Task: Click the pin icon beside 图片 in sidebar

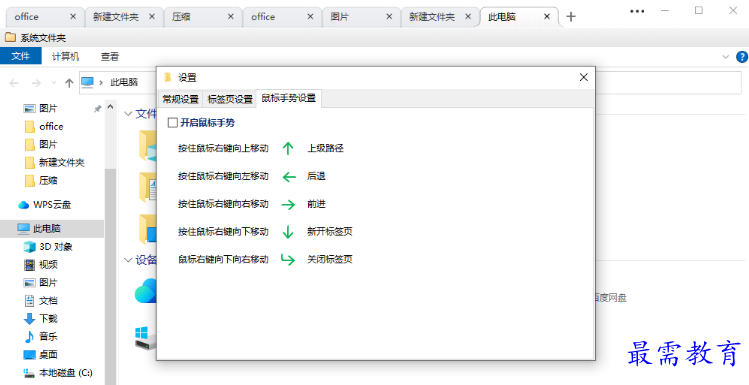Action: point(97,109)
